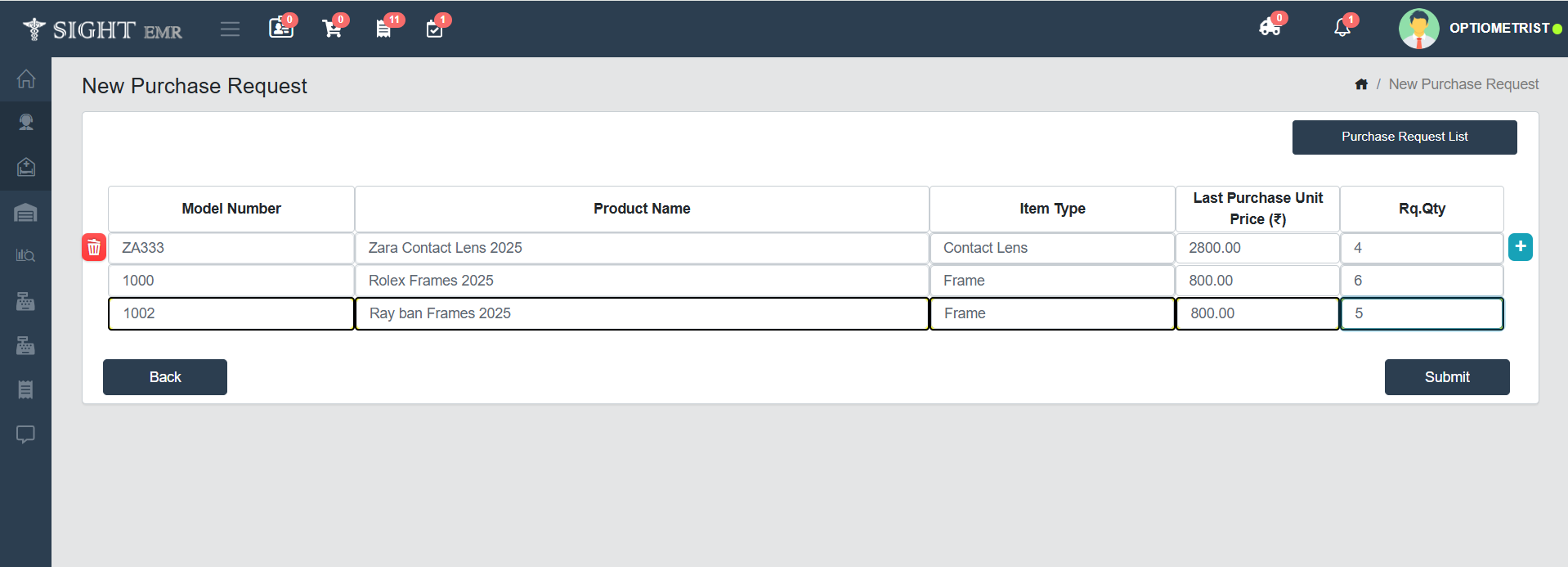
Task: Go to Home in the sidebar
Action: 26,79
